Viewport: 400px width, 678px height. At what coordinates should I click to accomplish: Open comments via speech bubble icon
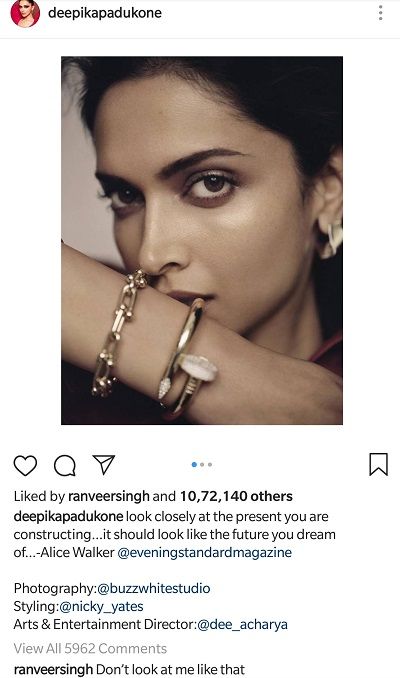click(x=65, y=465)
